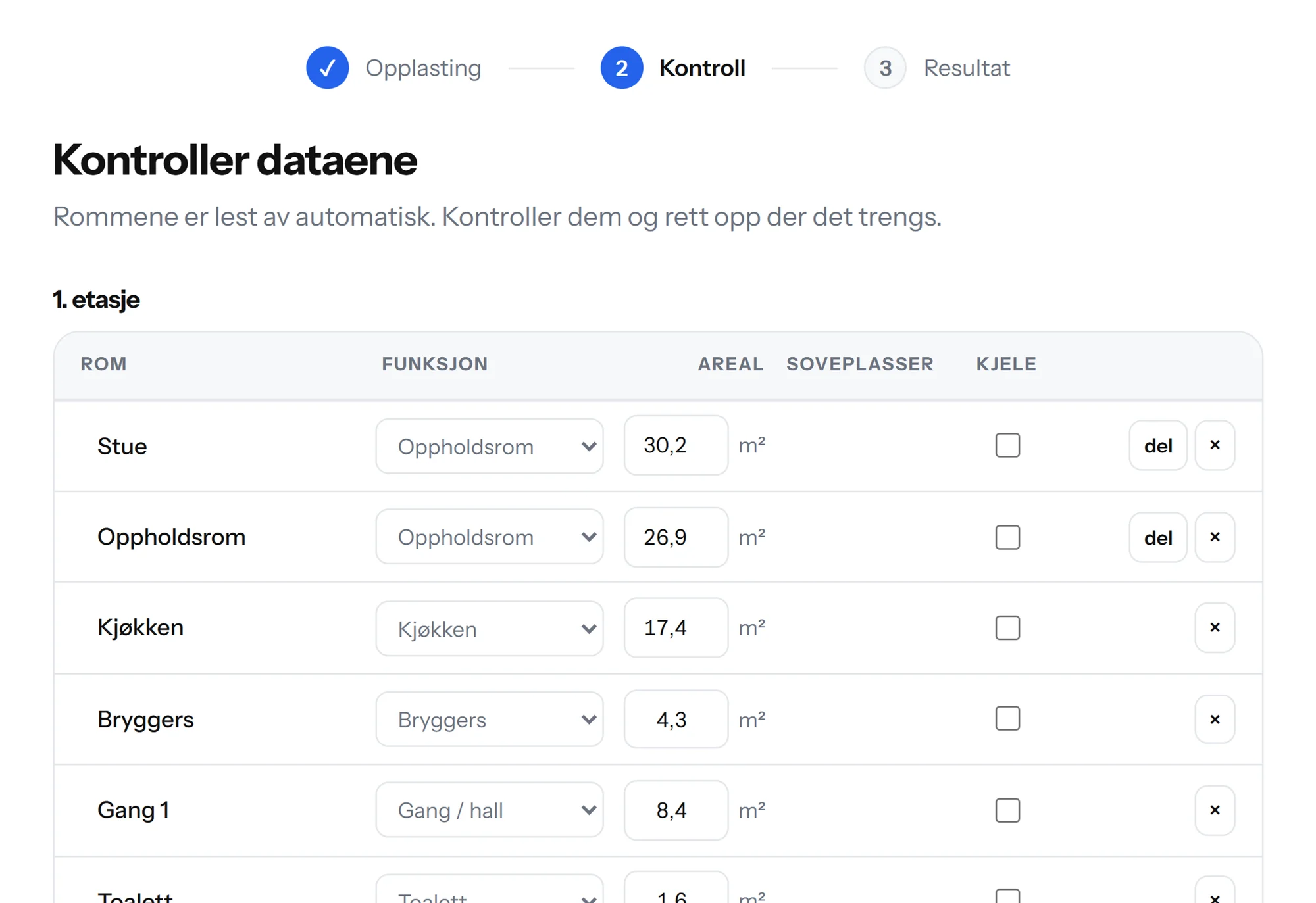Click the room name Gang 1

(x=134, y=810)
